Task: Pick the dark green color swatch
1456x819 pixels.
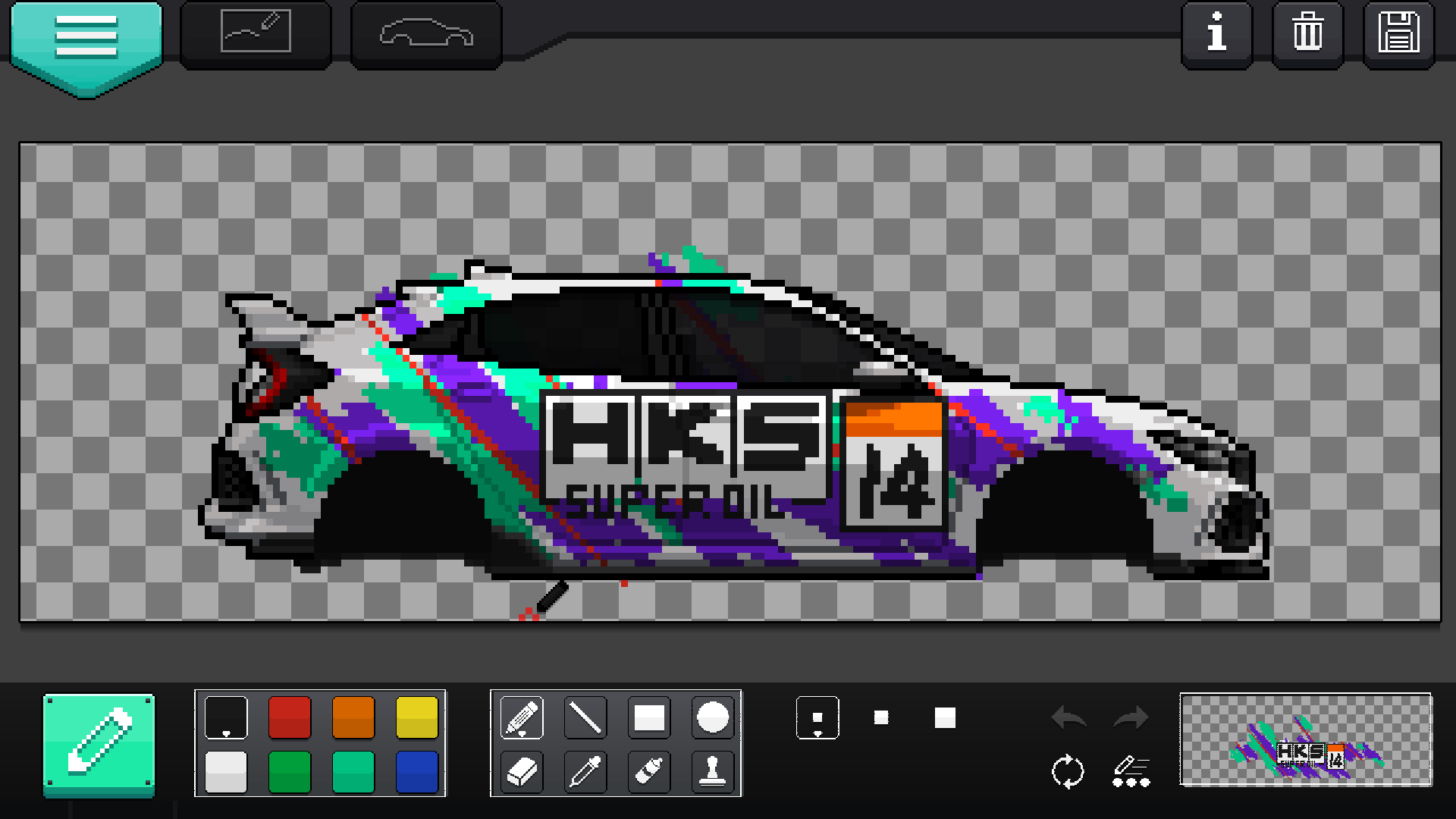Action: tap(290, 772)
